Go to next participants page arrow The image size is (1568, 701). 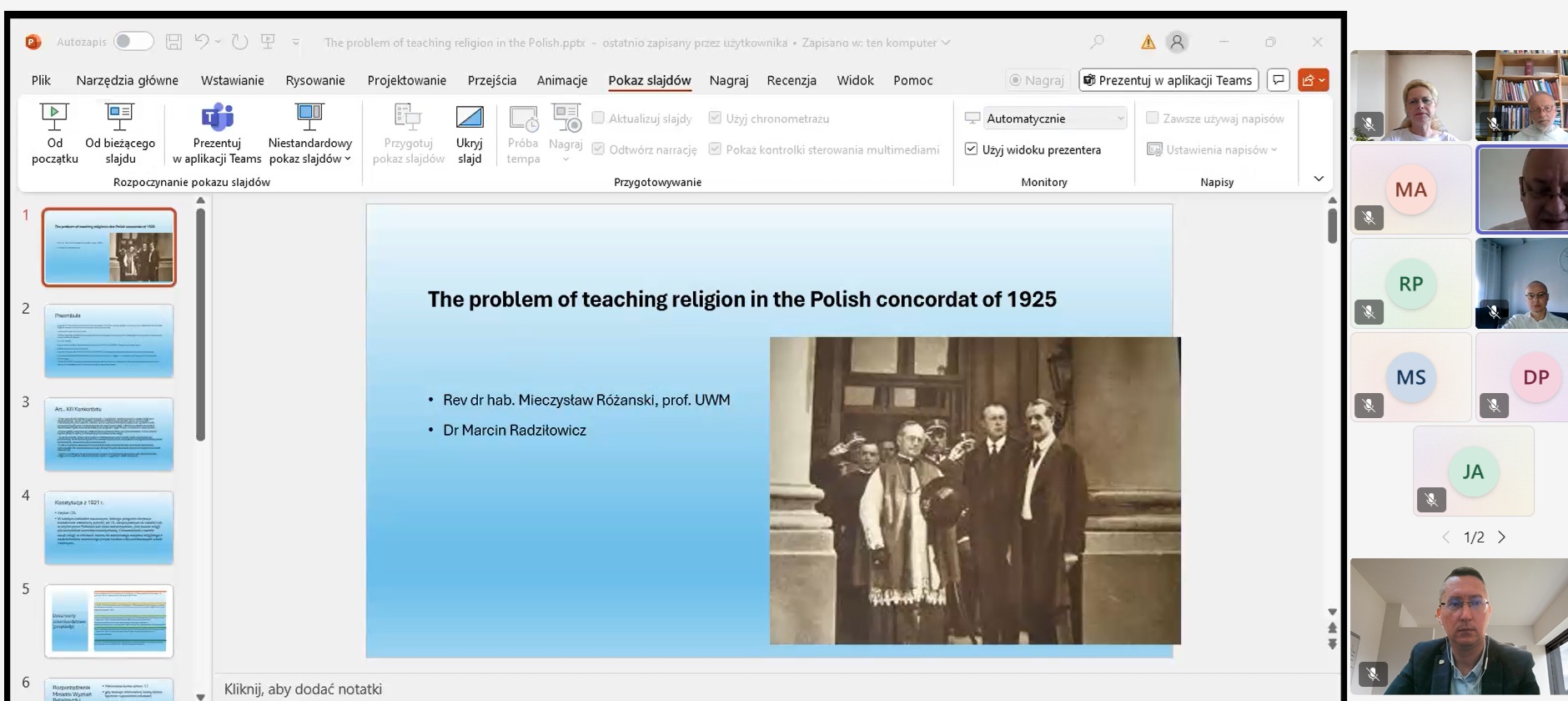pos(1502,537)
